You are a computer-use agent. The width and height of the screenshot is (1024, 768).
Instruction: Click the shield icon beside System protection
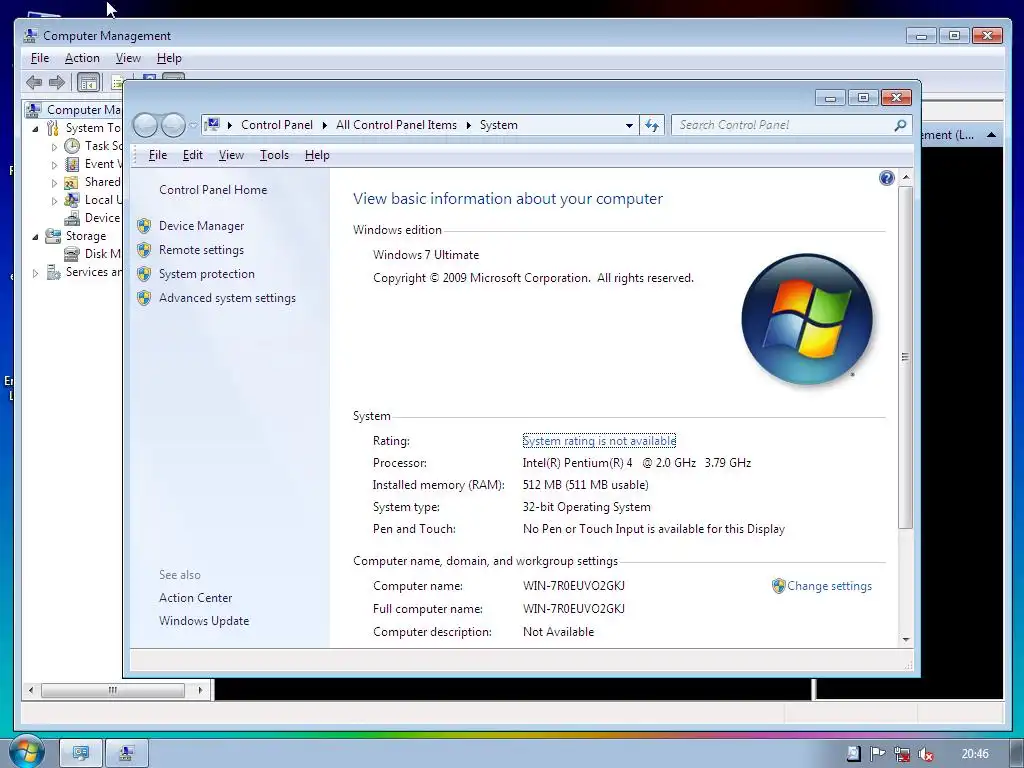[x=144, y=274]
